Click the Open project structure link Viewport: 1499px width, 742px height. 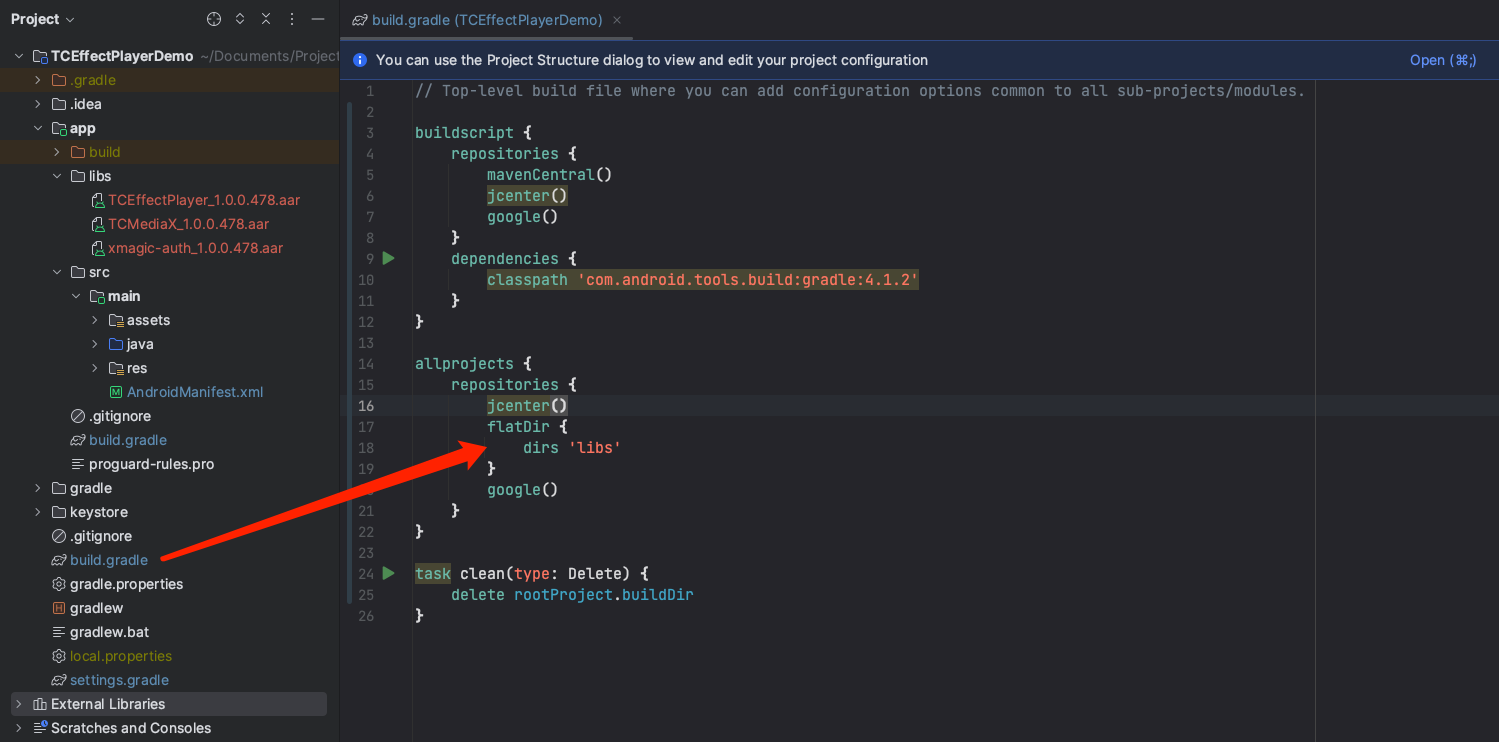(1442, 60)
